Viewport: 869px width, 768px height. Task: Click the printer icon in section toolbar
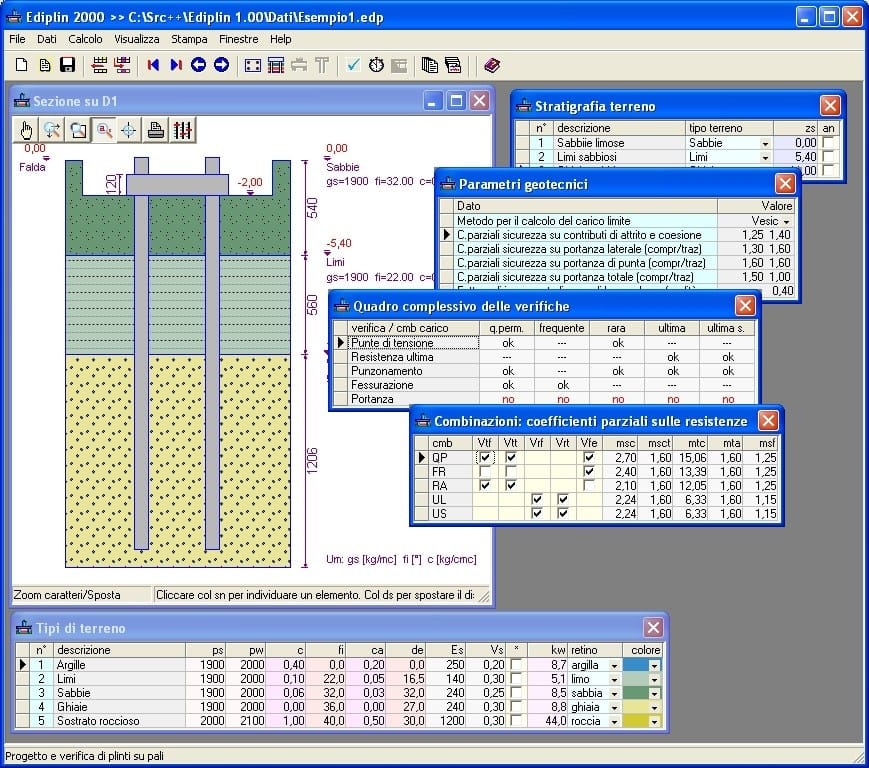(x=155, y=130)
